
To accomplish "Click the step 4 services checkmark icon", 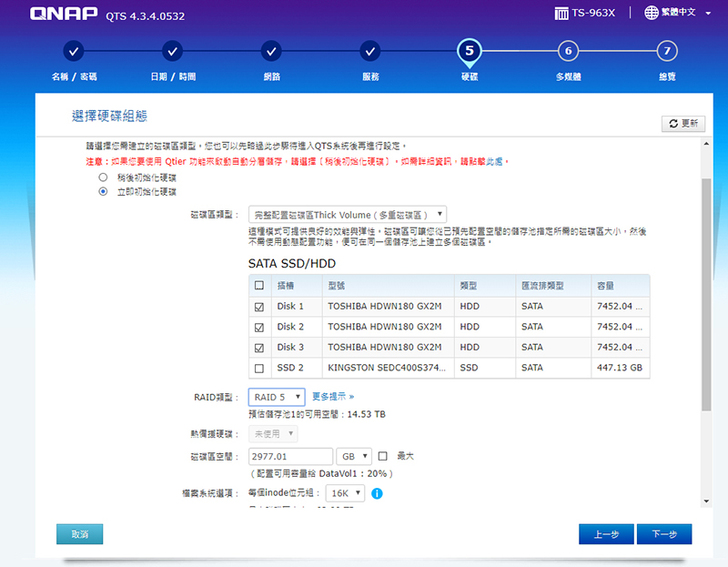I will click(370, 51).
